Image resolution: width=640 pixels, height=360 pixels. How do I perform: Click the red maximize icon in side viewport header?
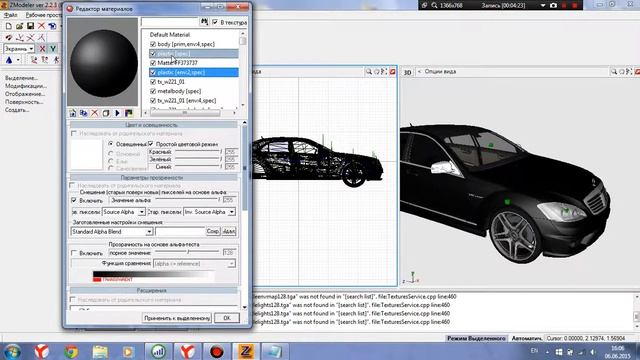393,71
